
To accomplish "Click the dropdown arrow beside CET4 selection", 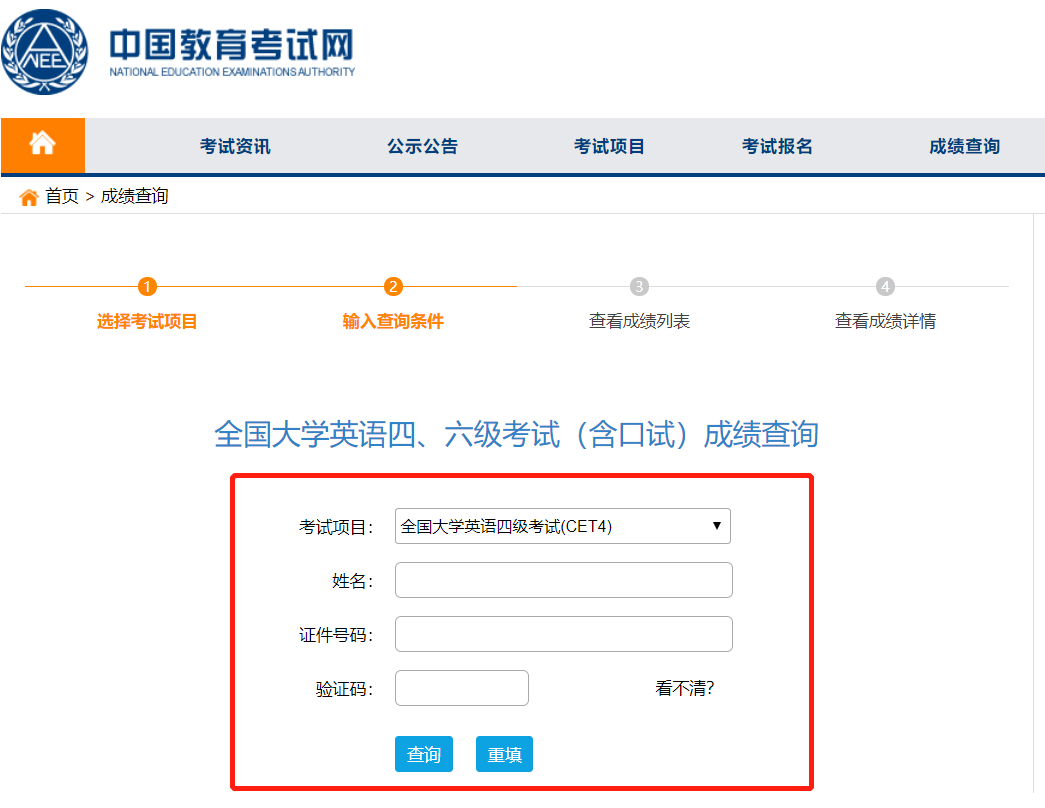I will (x=716, y=526).
